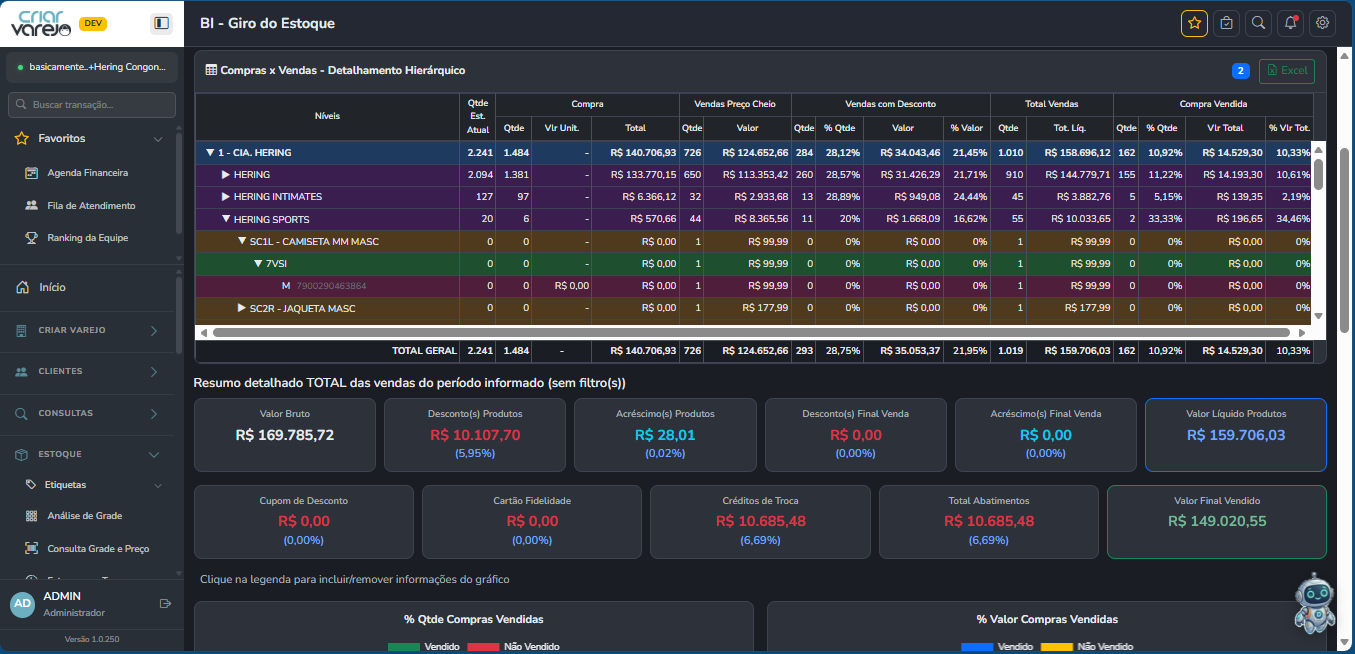Click the logout icon beside ADMIN
Image resolution: width=1355 pixels, height=654 pixels.
click(x=165, y=604)
